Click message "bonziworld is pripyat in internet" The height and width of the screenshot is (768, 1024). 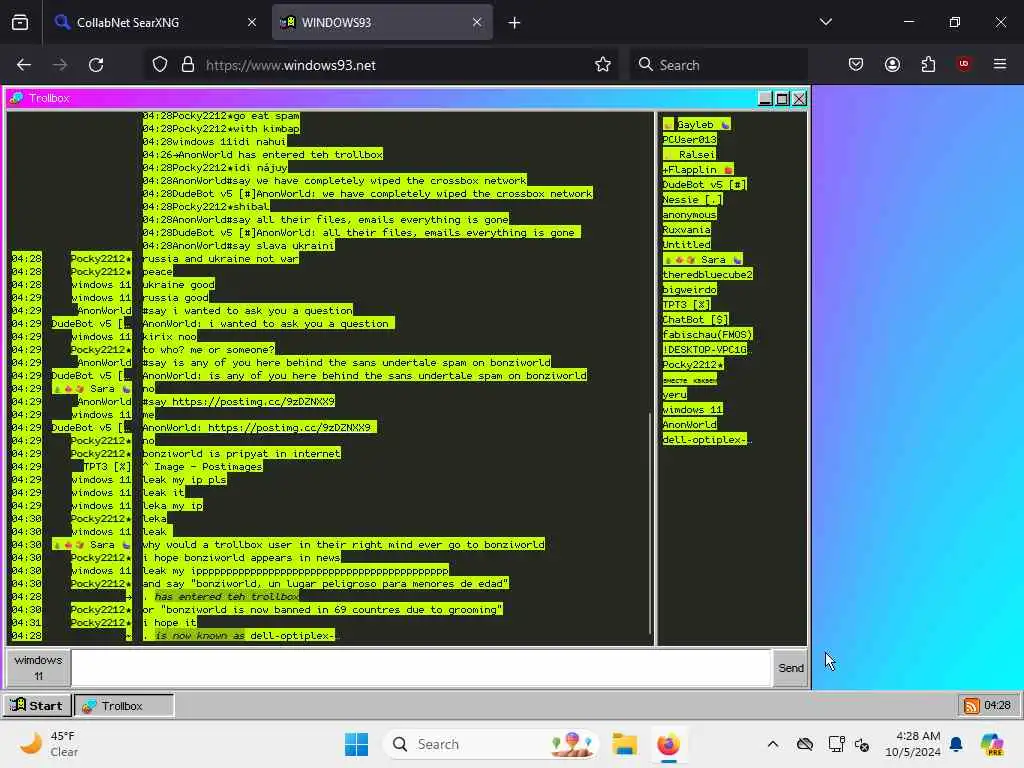pyautogui.click(x=242, y=453)
